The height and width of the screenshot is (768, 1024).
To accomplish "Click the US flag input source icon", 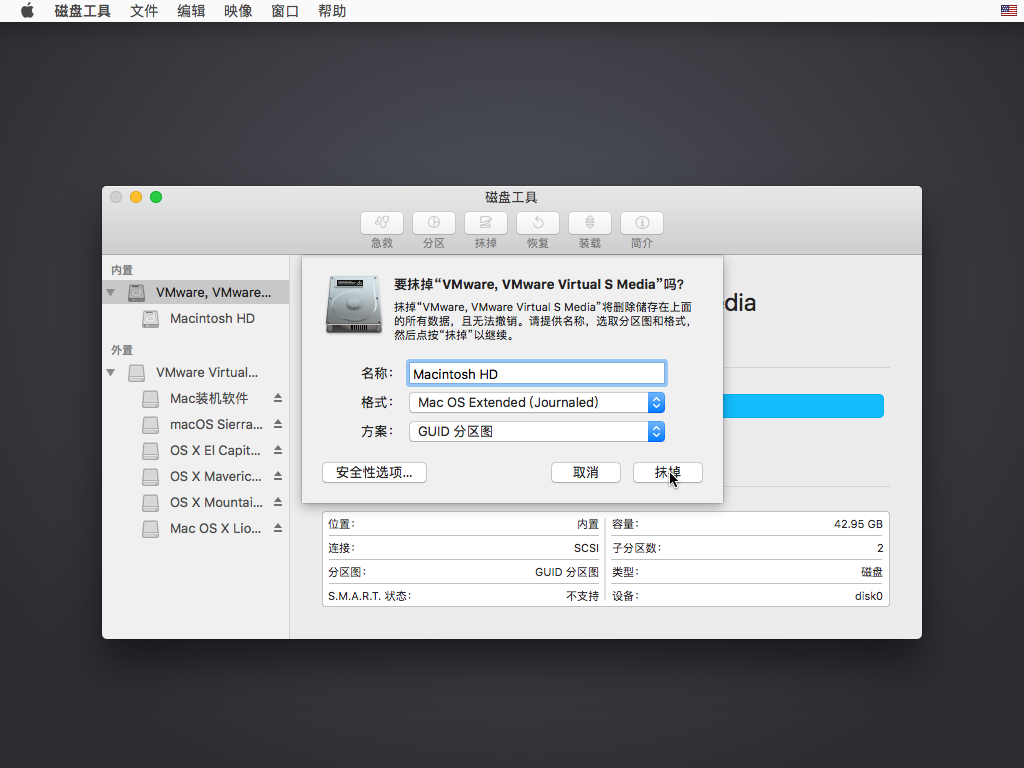I will (1008, 10).
